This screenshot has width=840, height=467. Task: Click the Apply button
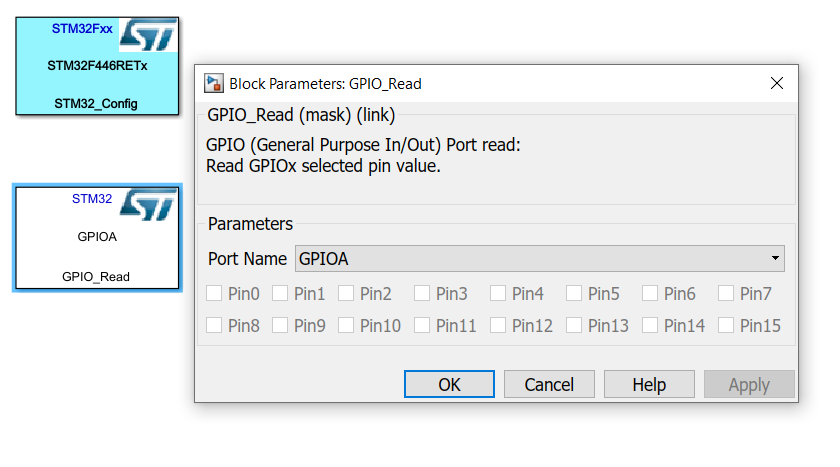tap(749, 384)
